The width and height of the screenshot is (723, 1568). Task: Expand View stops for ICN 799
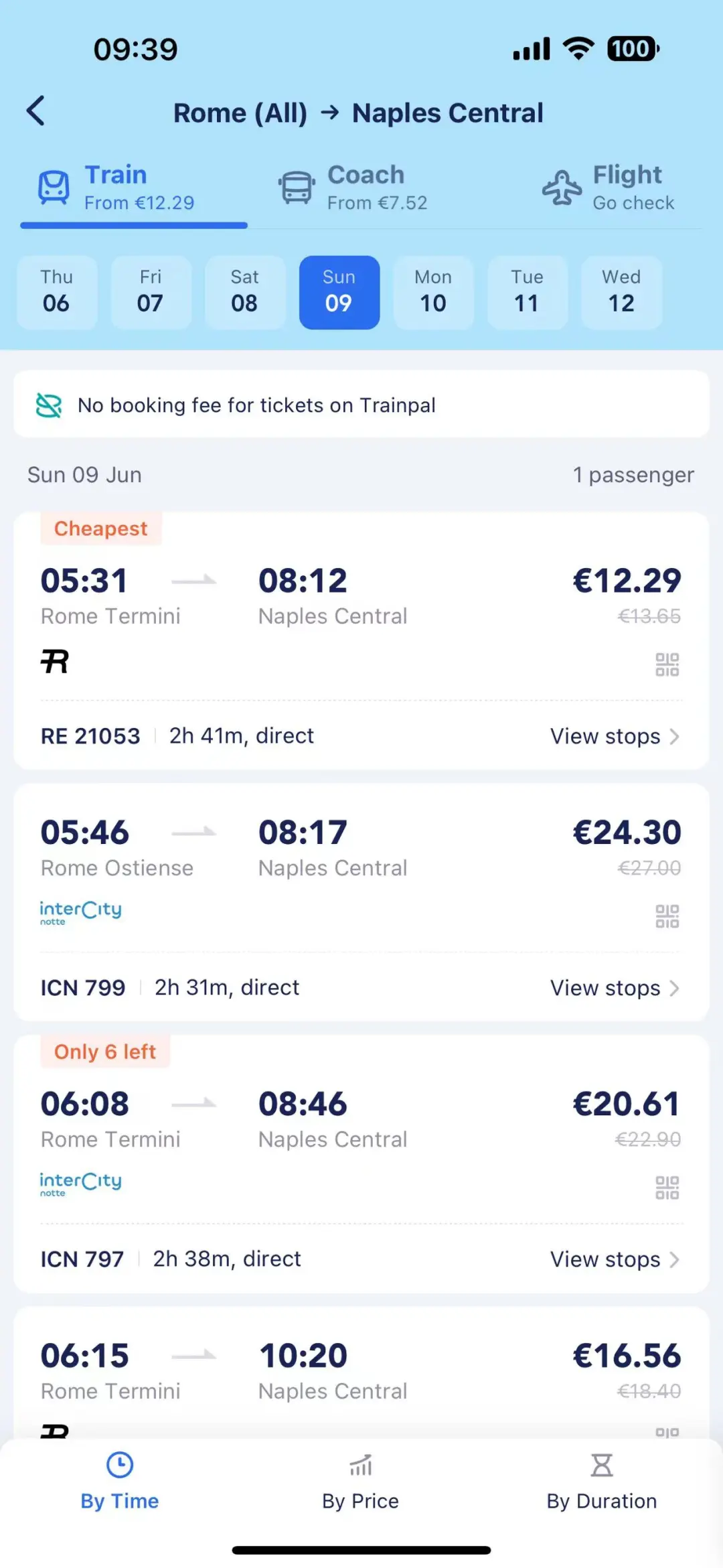[614, 988]
